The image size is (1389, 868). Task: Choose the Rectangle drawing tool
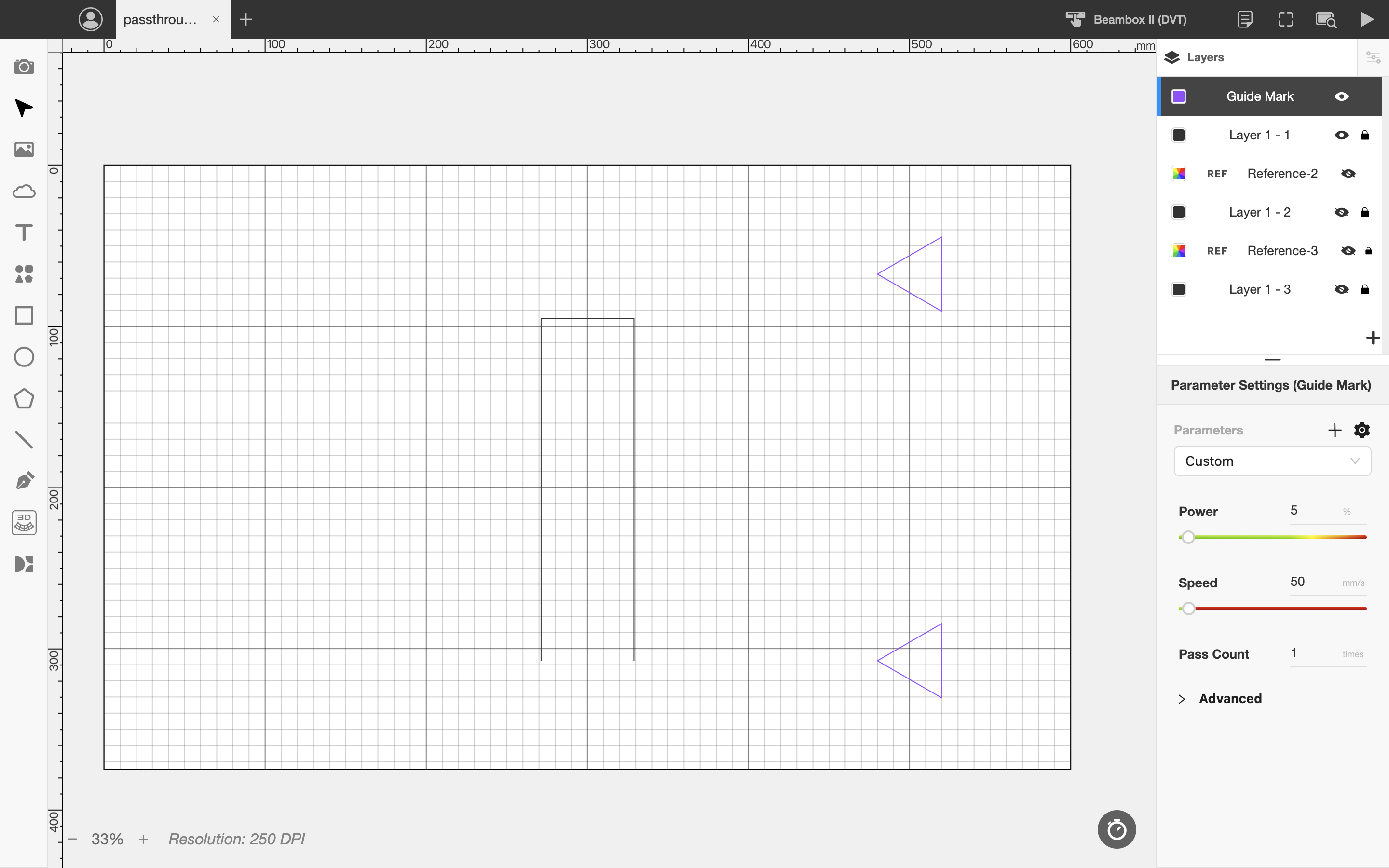[x=24, y=315]
